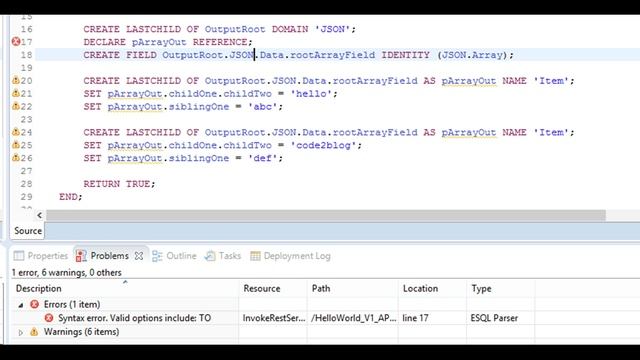The width and height of the screenshot is (640, 360).
Task: Sort by the Location column header
Action: [x=432, y=288]
